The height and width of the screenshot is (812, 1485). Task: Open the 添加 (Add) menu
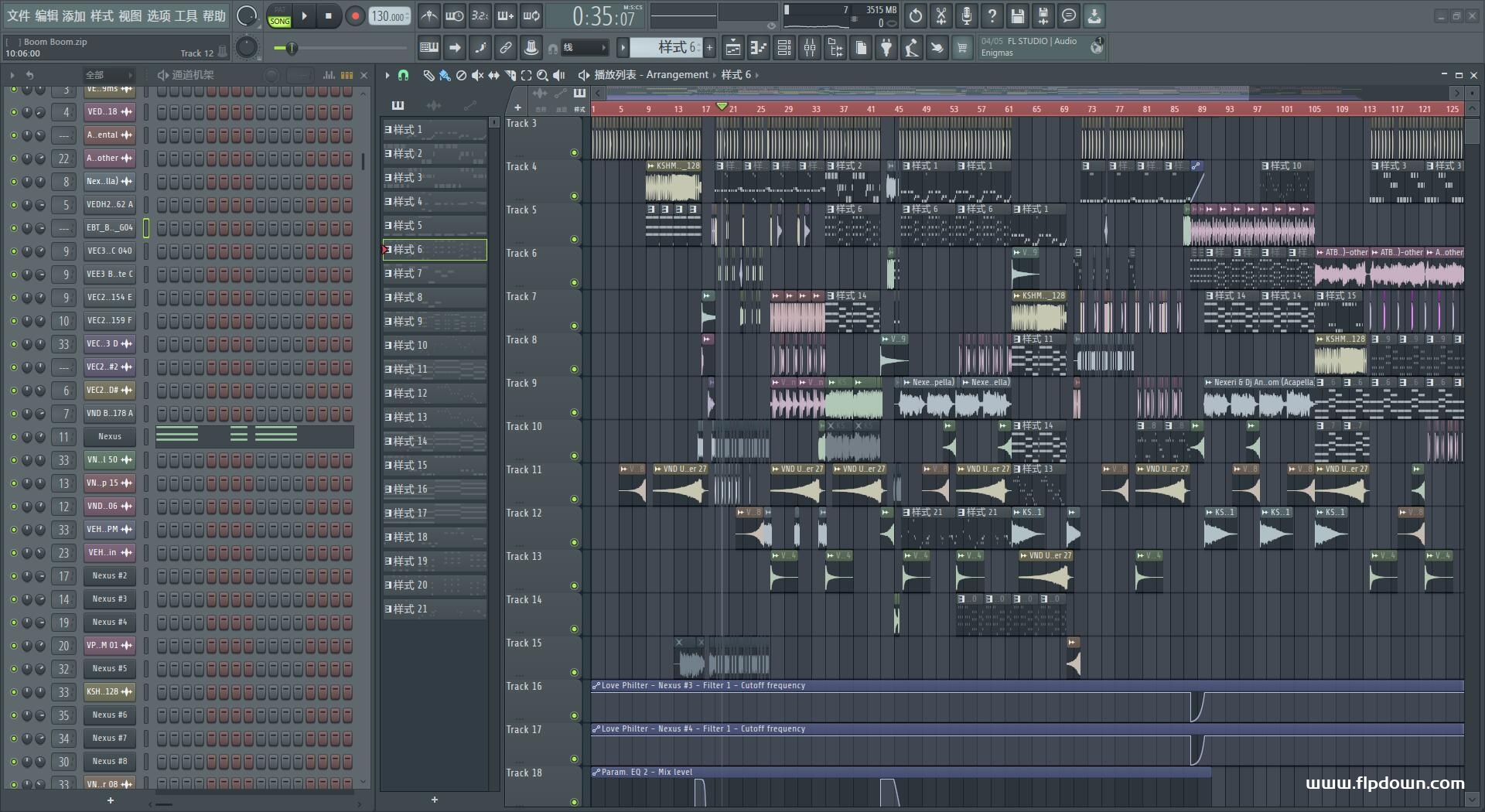[74, 15]
